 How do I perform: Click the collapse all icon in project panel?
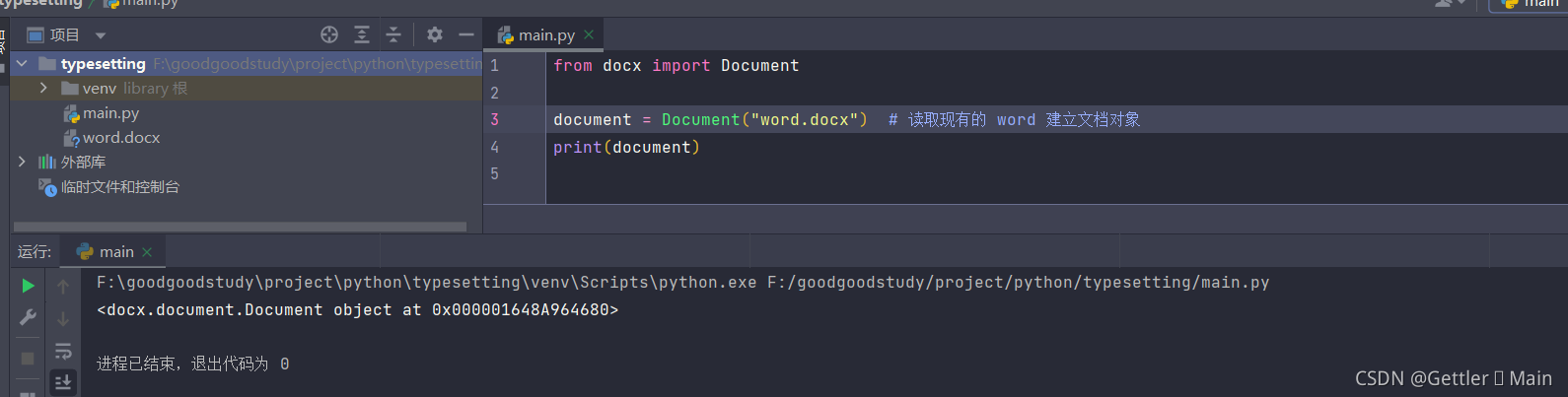[x=393, y=34]
